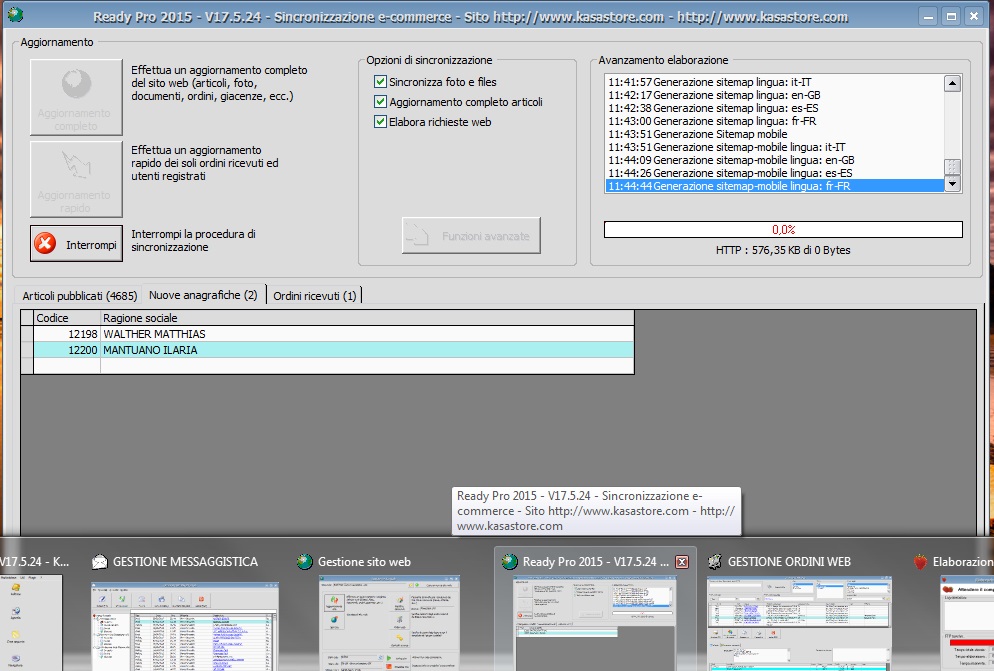The width and height of the screenshot is (994, 671).
Task: Select log entry 11:41:57 Generazione sitemap lingua: it-IT
Action: coord(775,82)
